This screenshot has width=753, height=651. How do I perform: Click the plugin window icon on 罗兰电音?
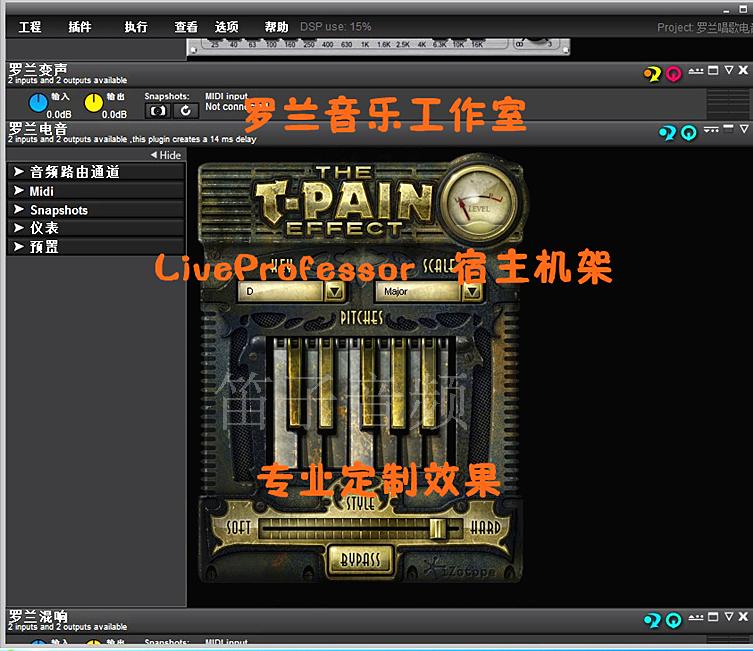(729, 129)
